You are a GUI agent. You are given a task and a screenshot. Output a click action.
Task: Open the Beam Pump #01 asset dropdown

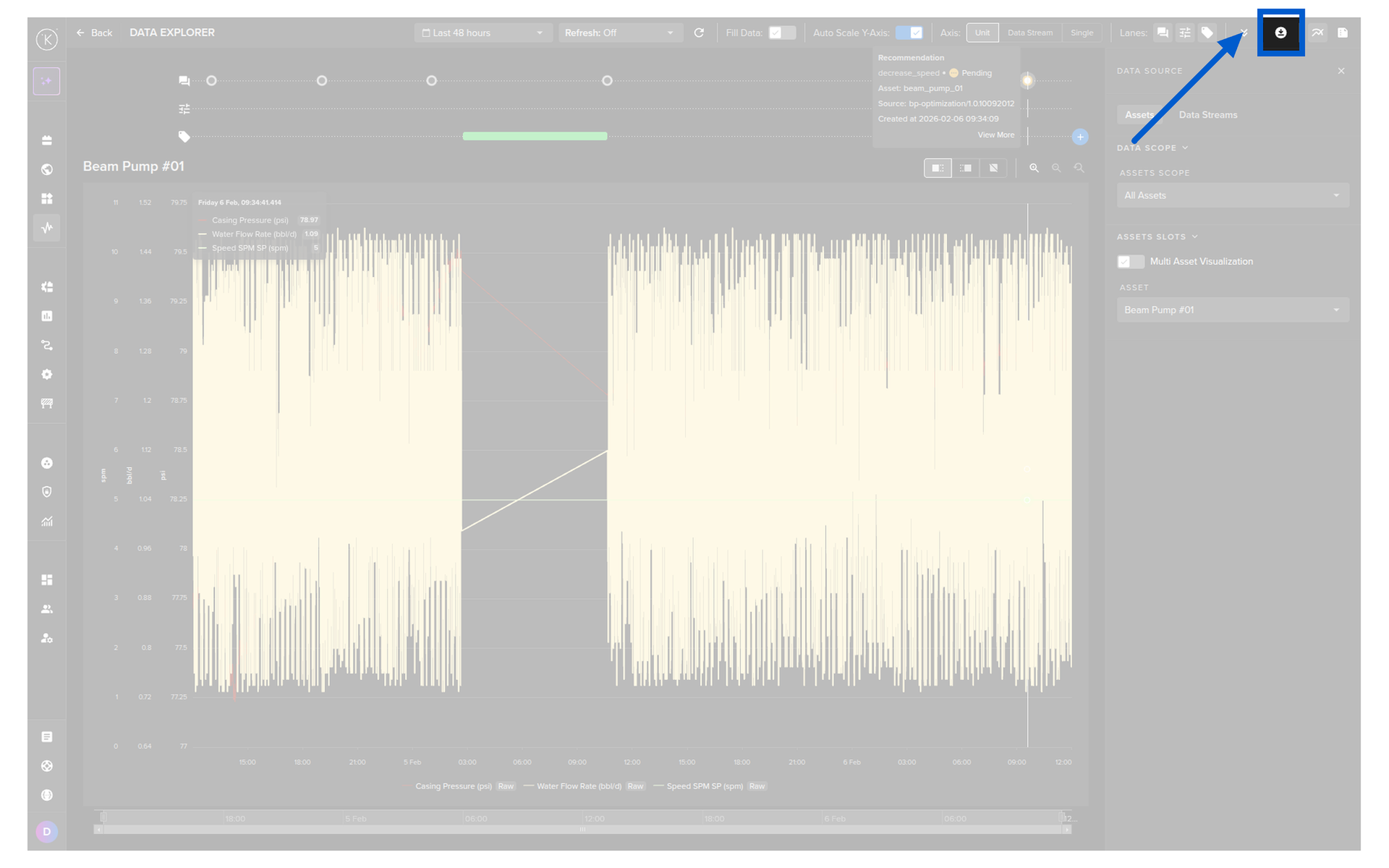1232,310
